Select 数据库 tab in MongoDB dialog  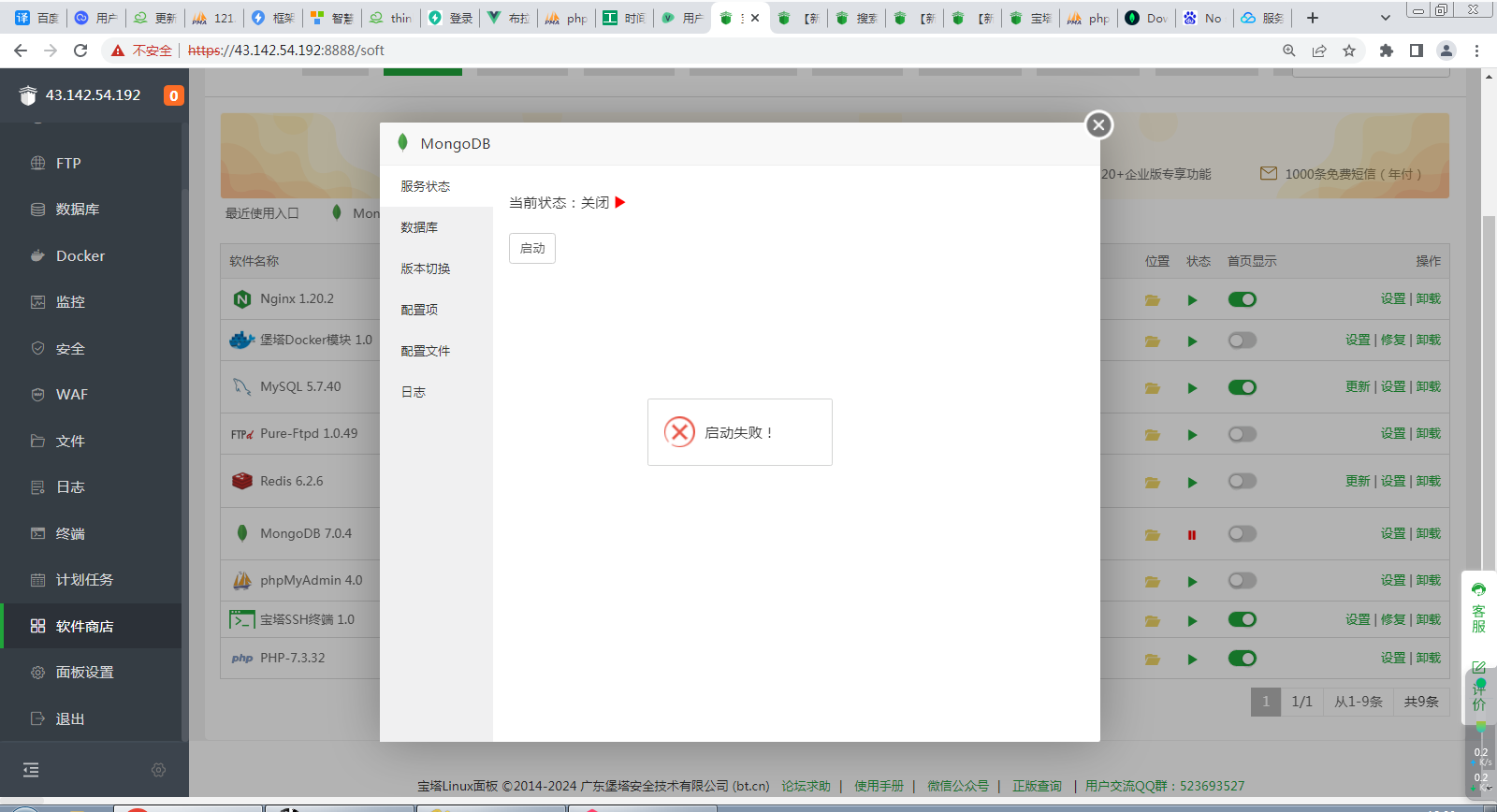click(x=436, y=227)
